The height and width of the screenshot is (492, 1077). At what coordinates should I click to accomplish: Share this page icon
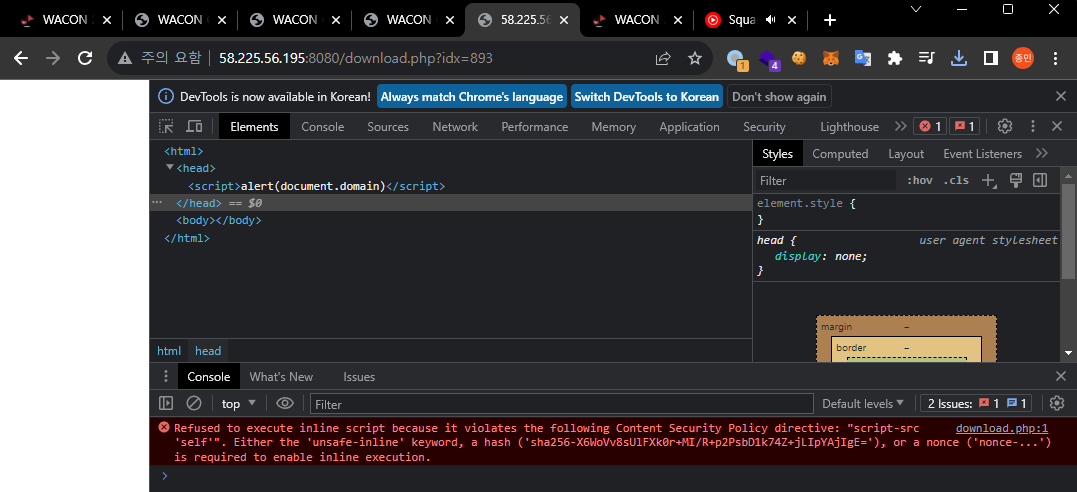[663, 58]
